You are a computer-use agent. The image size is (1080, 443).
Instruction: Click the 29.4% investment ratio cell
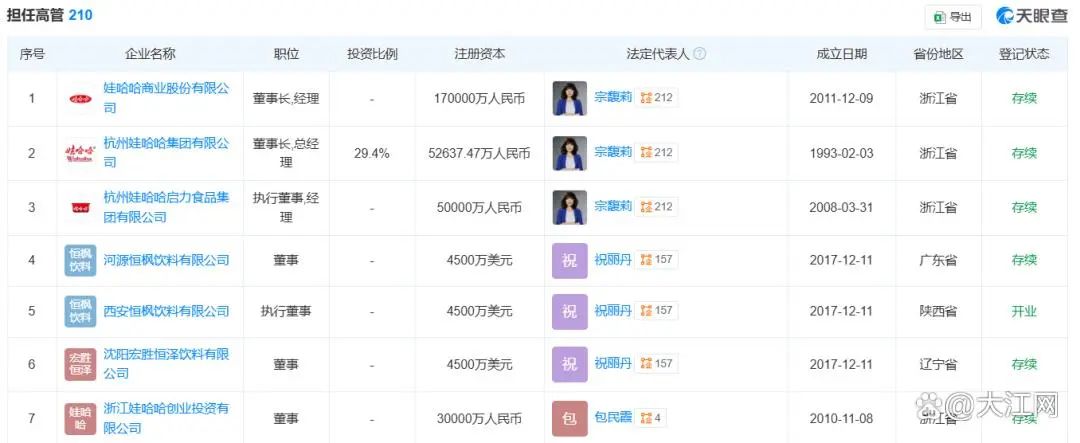pyautogui.click(x=372, y=153)
